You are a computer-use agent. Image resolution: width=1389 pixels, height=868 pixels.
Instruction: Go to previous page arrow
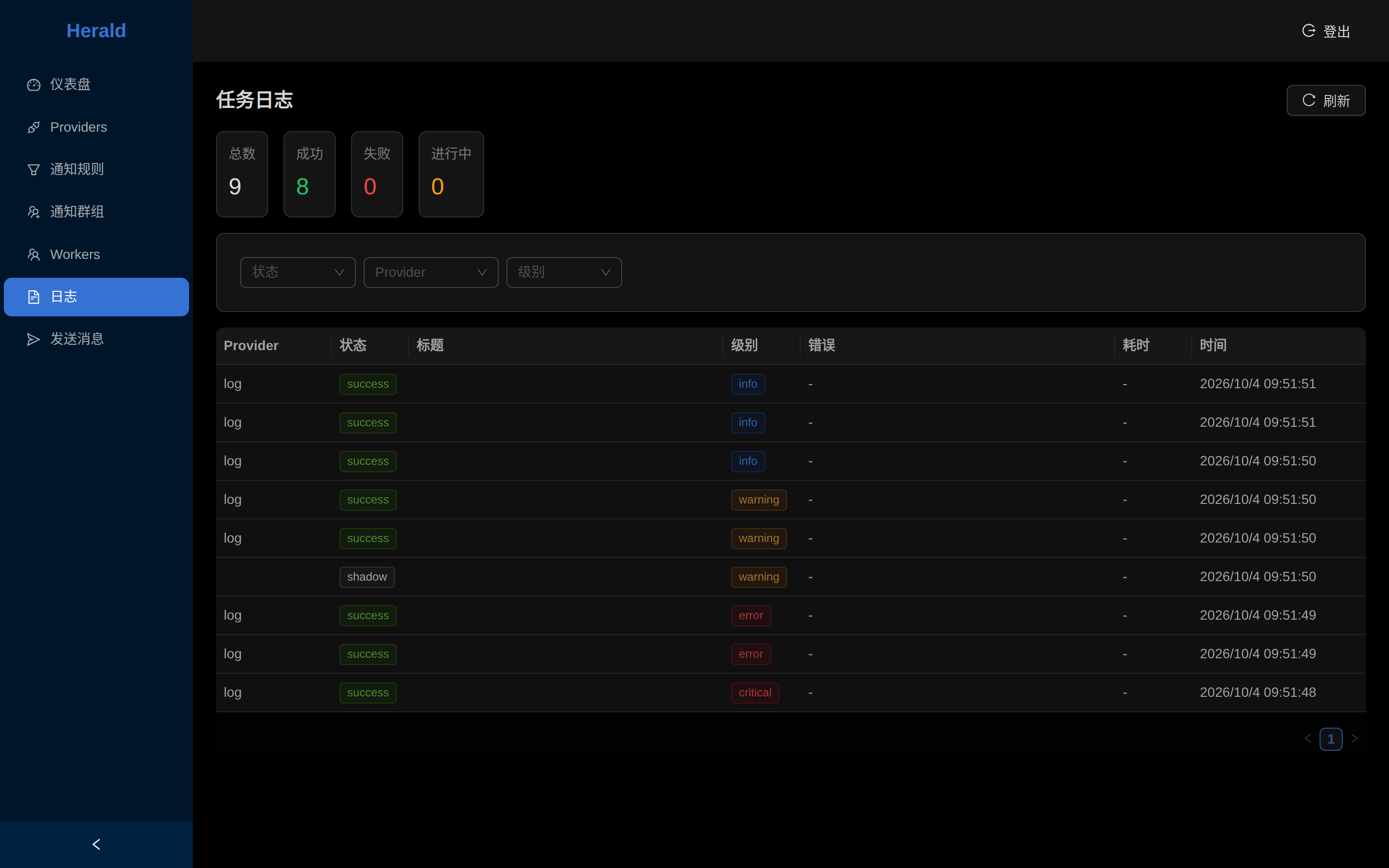[1307, 739]
